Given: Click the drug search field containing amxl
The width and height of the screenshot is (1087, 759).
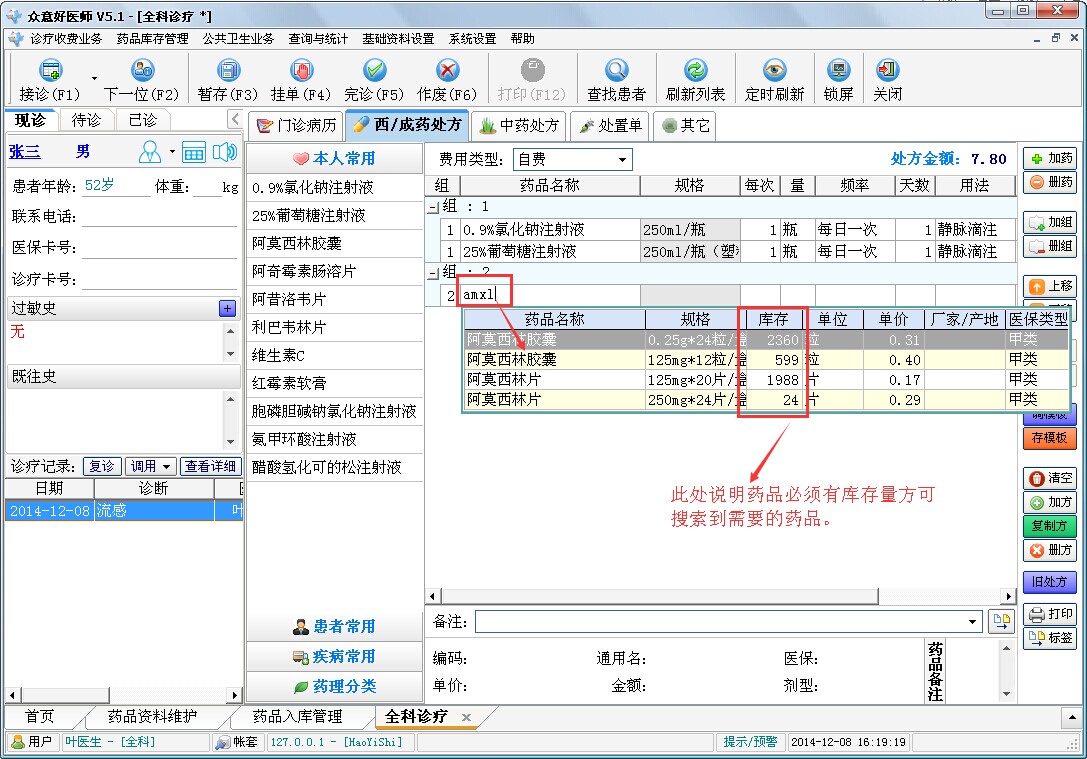Looking at the screenshot, I should (x=549, y=295).
